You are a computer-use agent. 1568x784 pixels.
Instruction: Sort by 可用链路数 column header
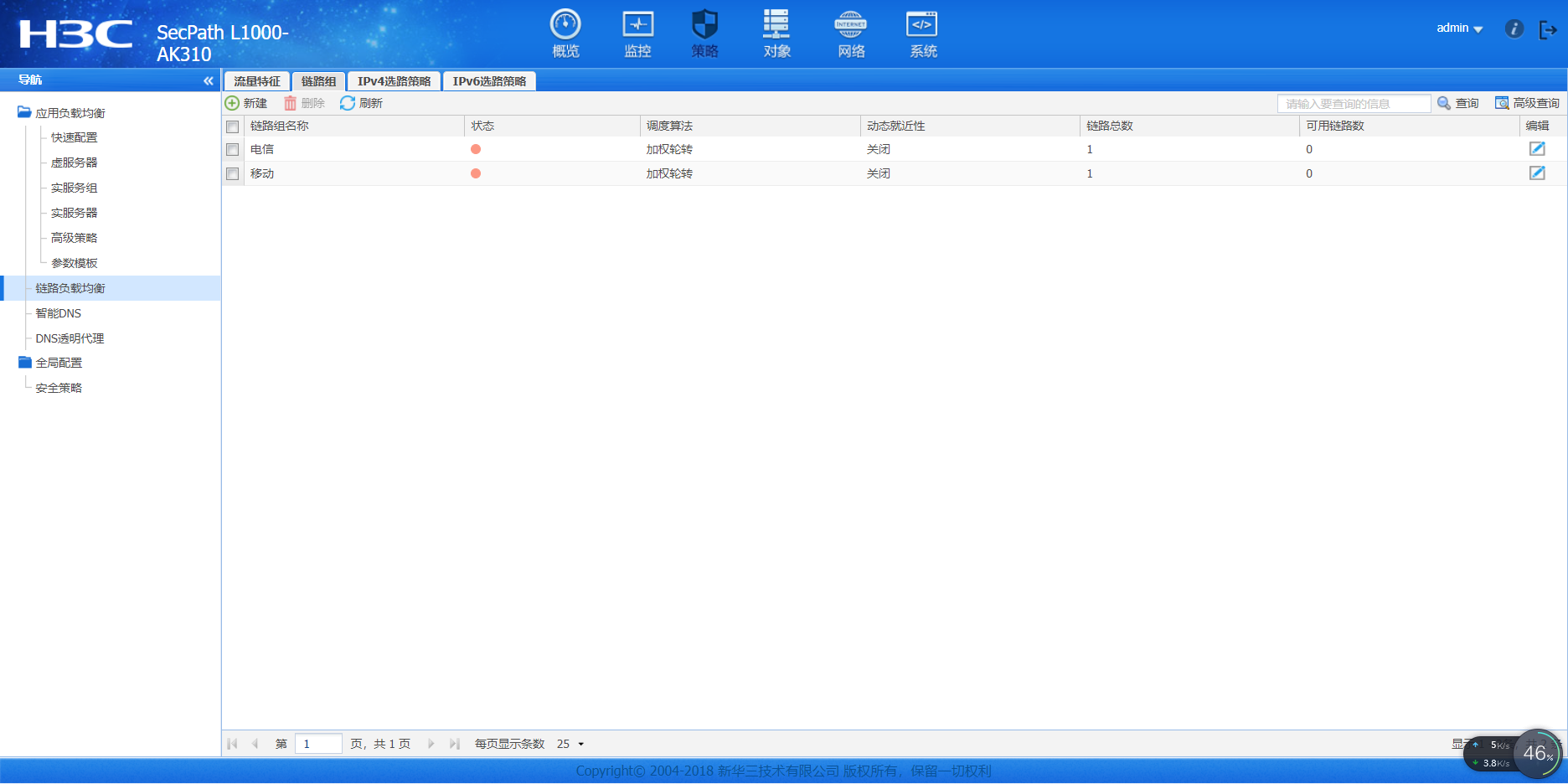click(x=1409, y=126)
